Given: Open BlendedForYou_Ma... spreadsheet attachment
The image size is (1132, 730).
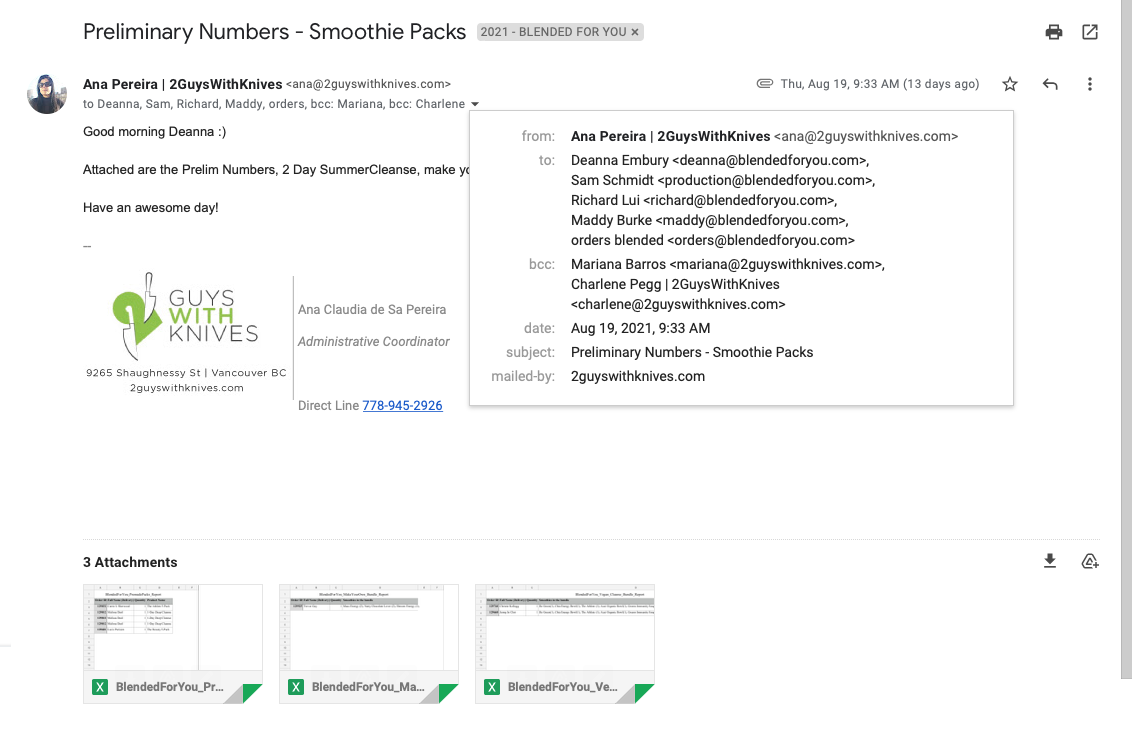Looking at the screenshot, I should click(x=369, y=643).
